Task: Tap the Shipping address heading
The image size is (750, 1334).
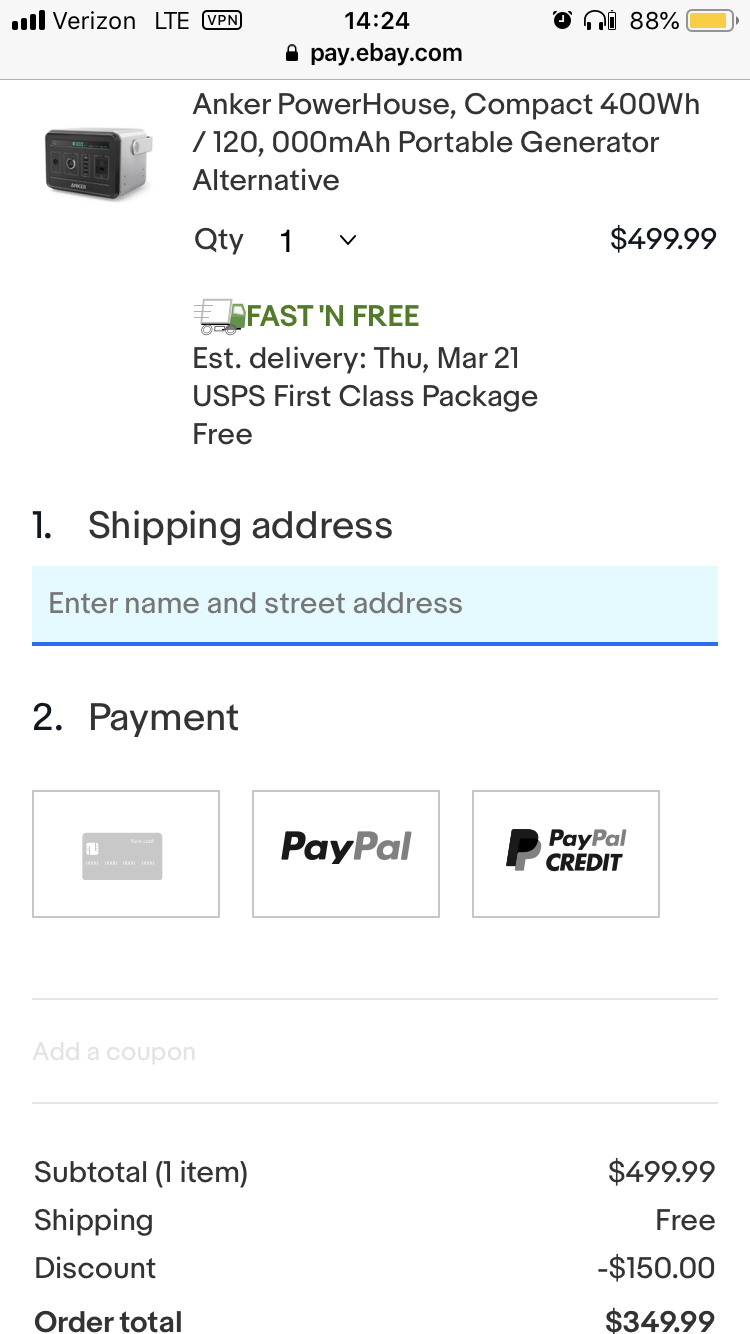Action: point(240,526)
